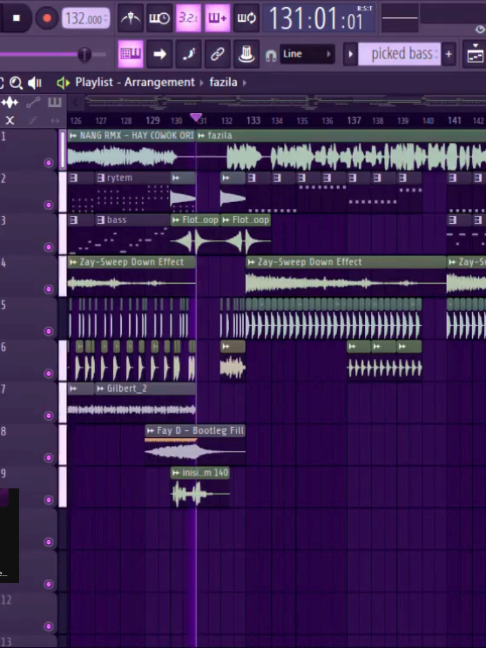Adjust the purple volume slider knob
This screenshot has height=648, width=486.
pyautogui.click(x=84, y=54)
